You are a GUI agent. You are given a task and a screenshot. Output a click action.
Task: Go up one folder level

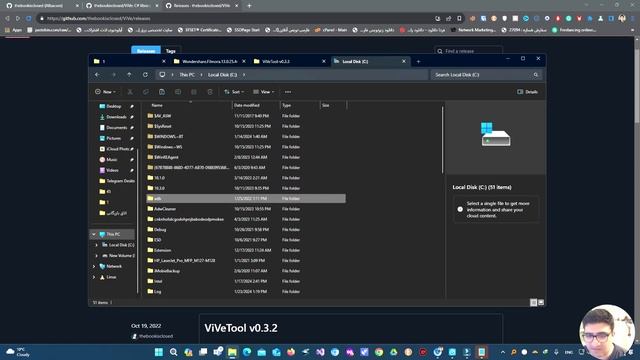pyautogui.click(x=129, y=75)
